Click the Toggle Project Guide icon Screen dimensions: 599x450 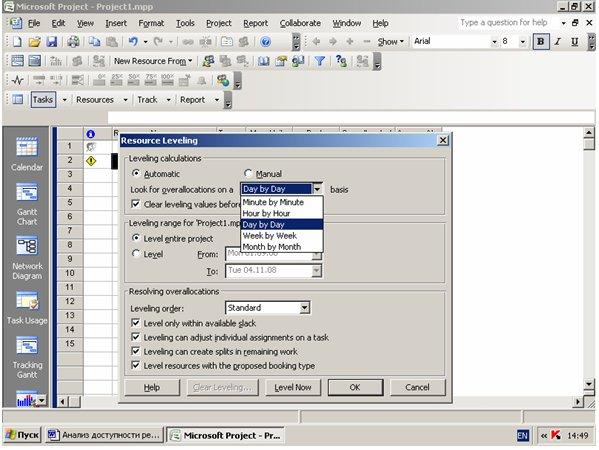pyautogui.click(x=18, y=100)
